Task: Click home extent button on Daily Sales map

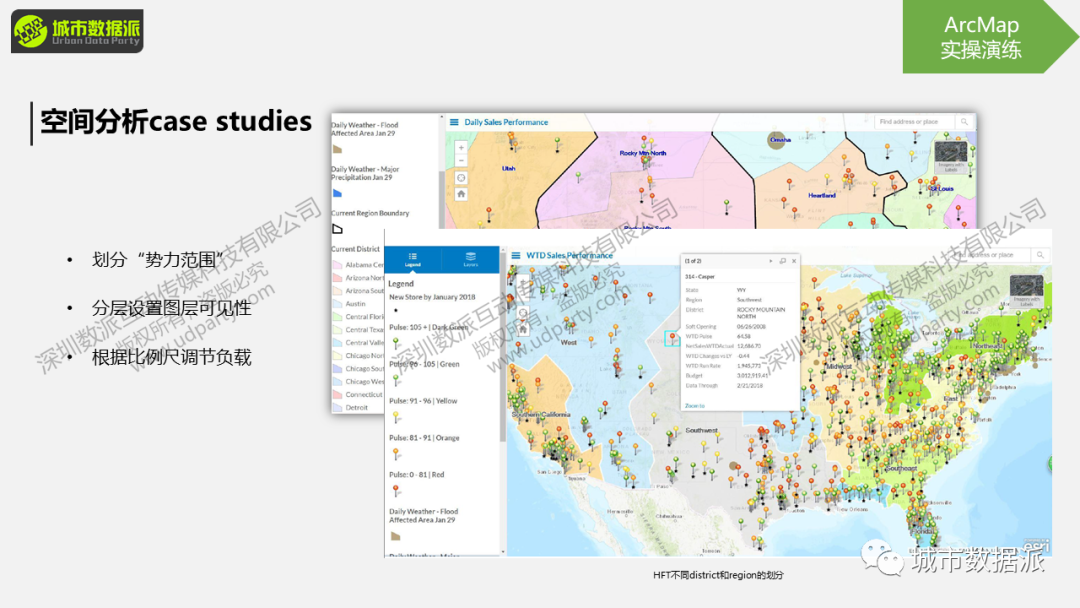Action: click(x=461, y=194)
